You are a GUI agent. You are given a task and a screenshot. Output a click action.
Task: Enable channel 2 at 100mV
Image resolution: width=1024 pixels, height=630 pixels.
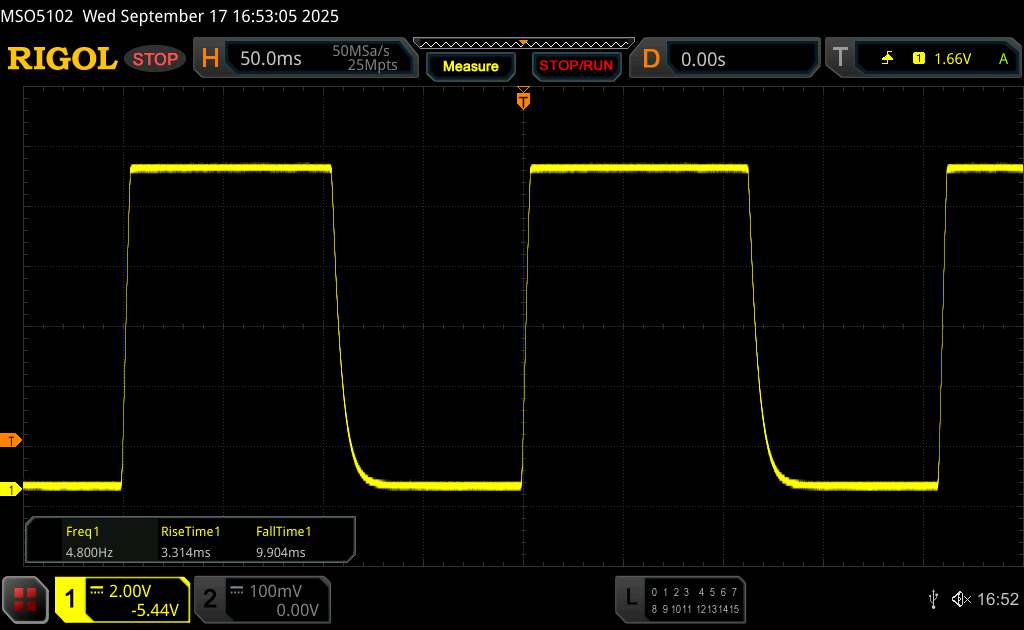point(260,599)
